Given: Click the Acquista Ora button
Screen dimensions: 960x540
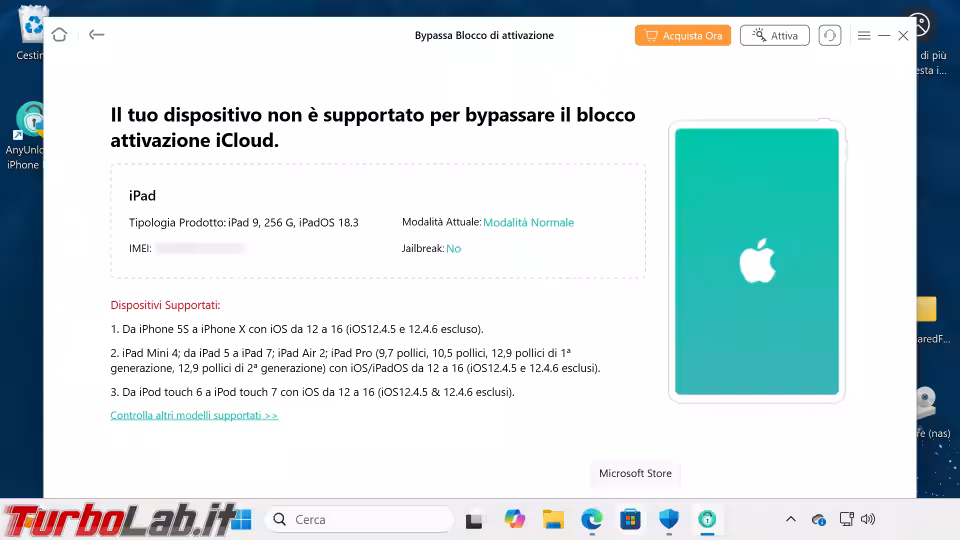Looking at the screenshot, I should 682,35.
